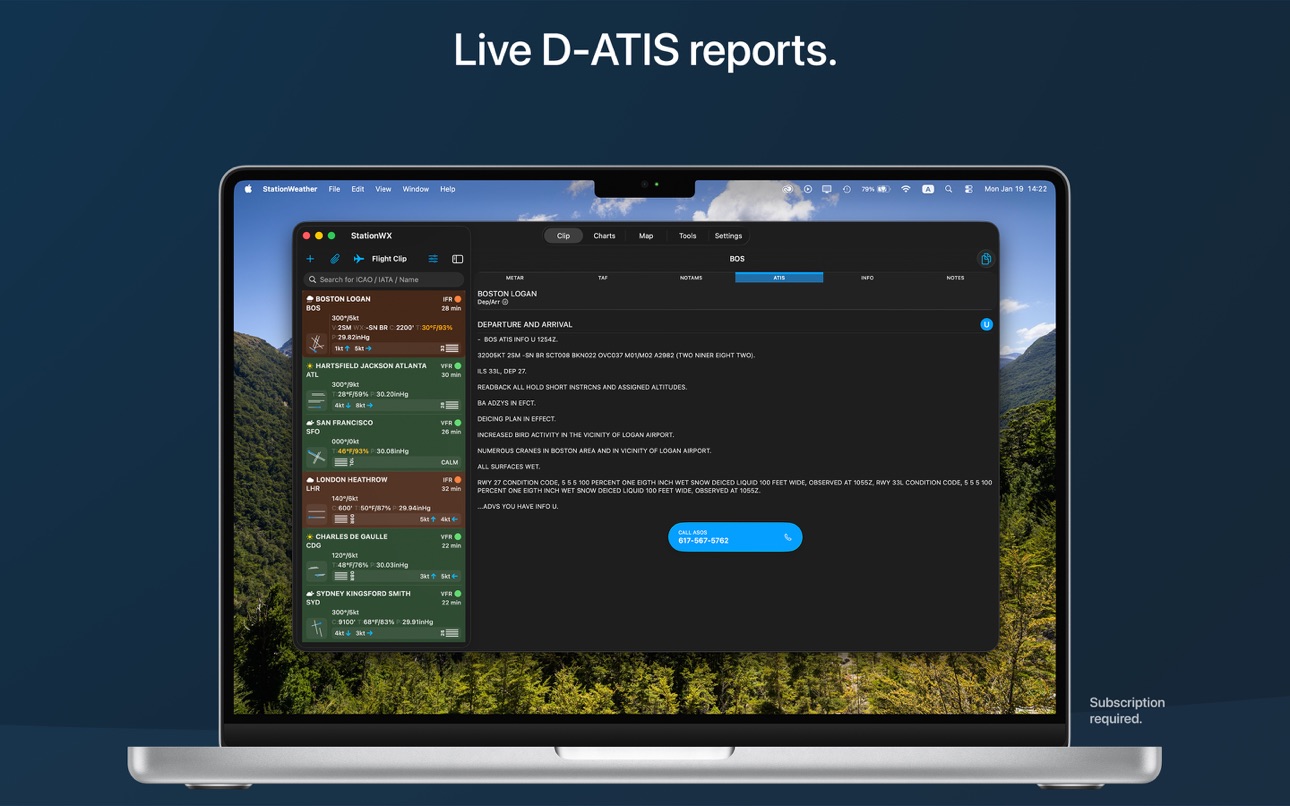
Task: Click the 'DEICING PLAN IN EFFECT.' line
Action: point(516,419)
